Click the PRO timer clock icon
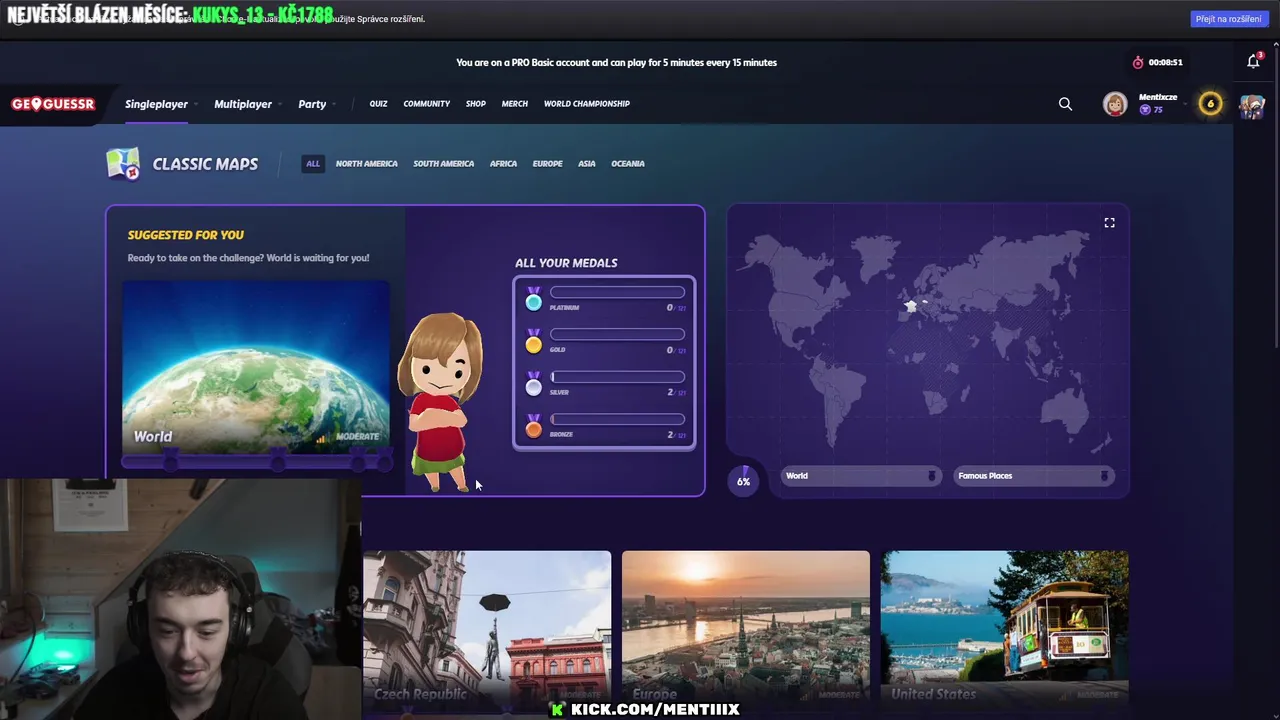 point(1138,62)
